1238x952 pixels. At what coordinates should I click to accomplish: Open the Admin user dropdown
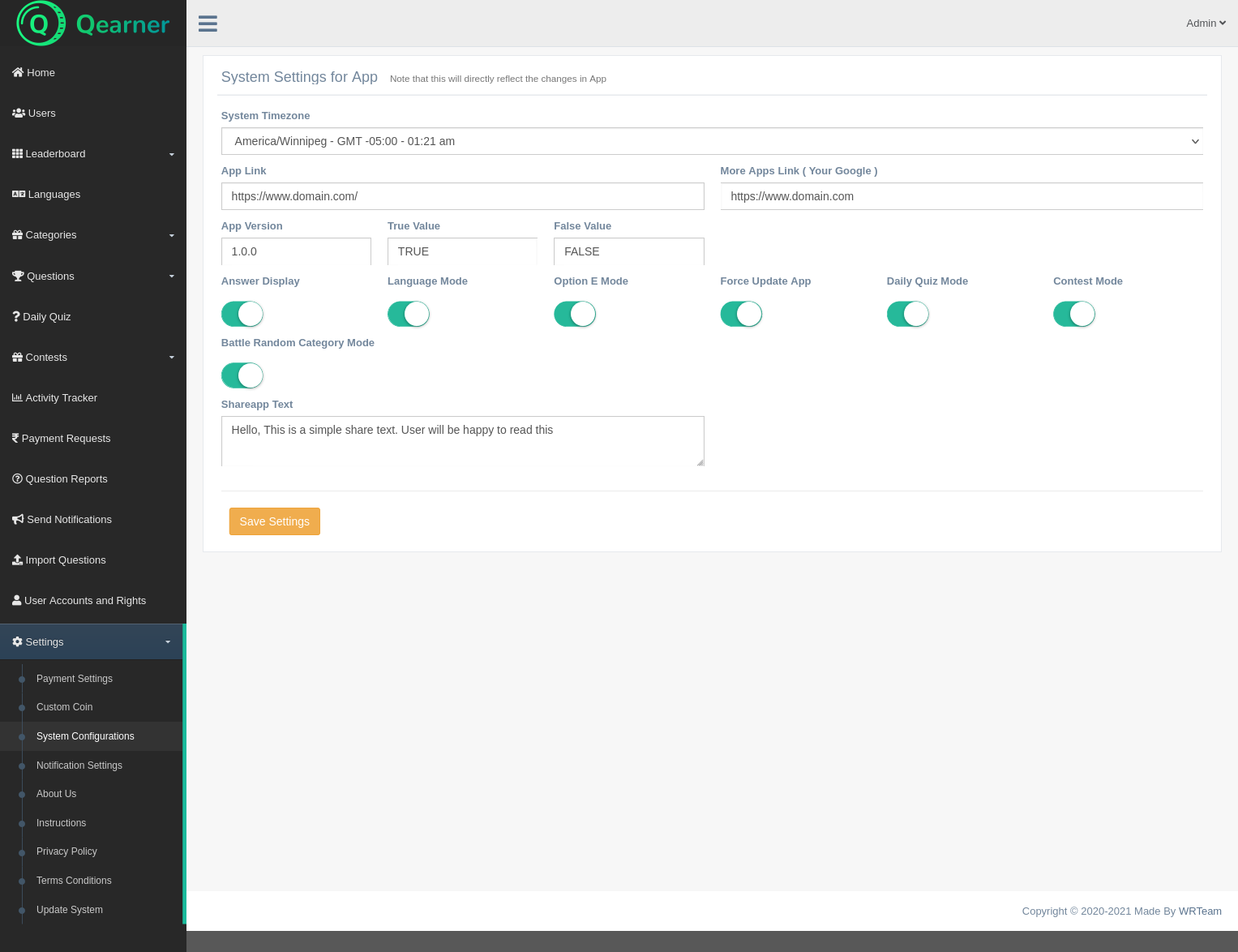tap(1206, 24)
